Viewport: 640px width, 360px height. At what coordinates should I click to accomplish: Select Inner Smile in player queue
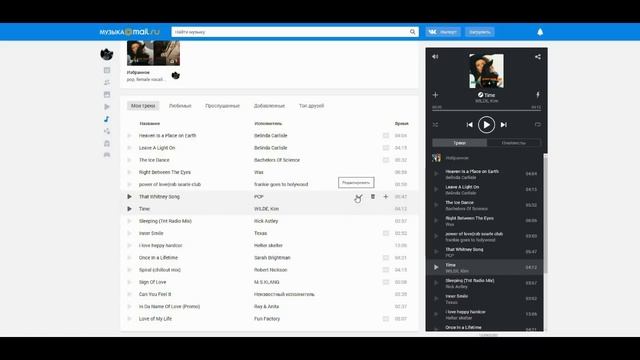(484, 299)
